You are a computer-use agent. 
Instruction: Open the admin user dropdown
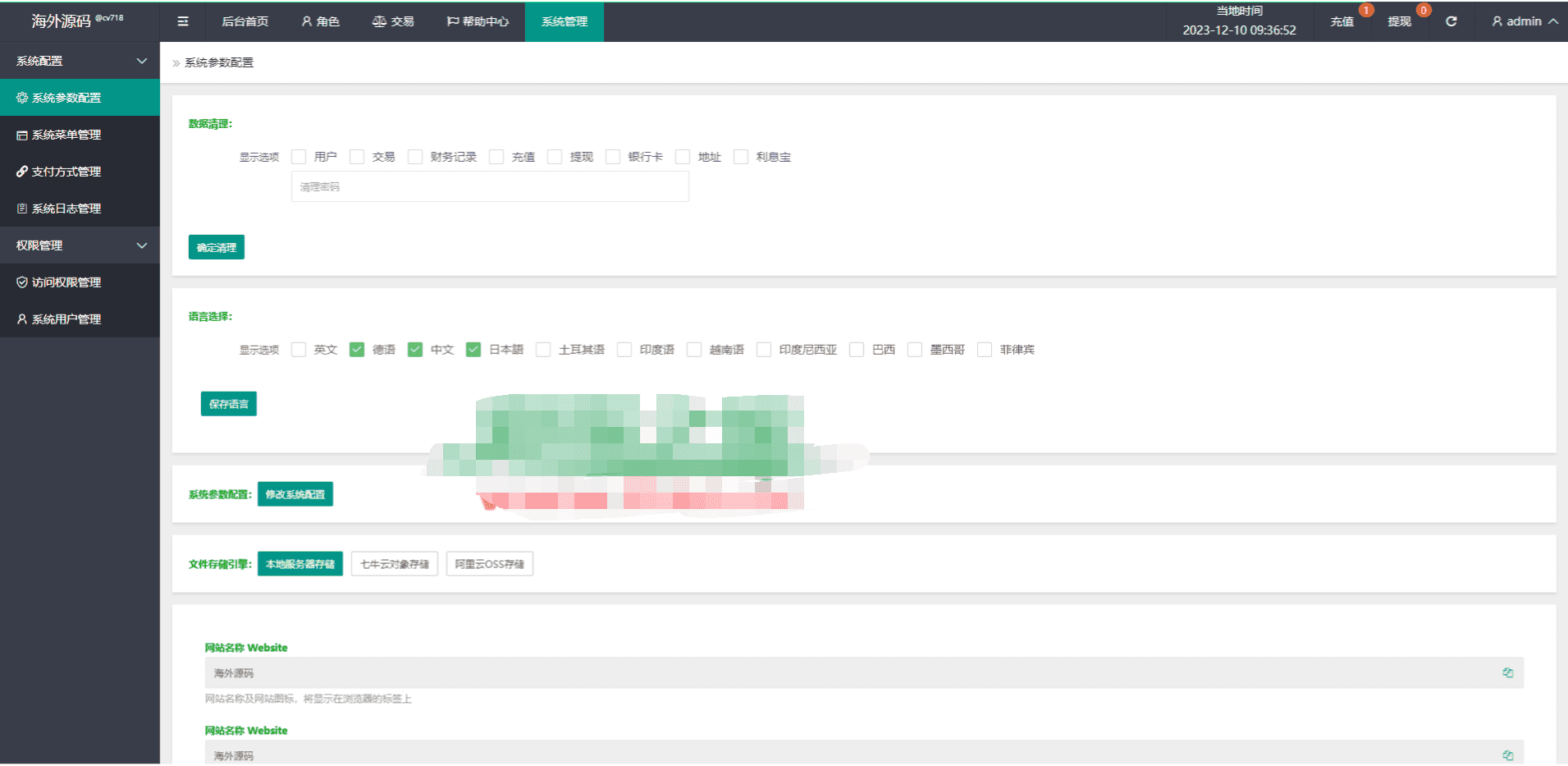click(1525, 21)
